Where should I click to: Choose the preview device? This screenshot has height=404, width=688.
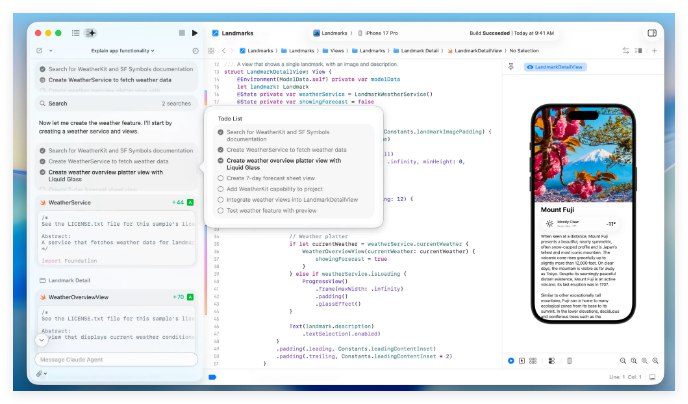[569, 361]
